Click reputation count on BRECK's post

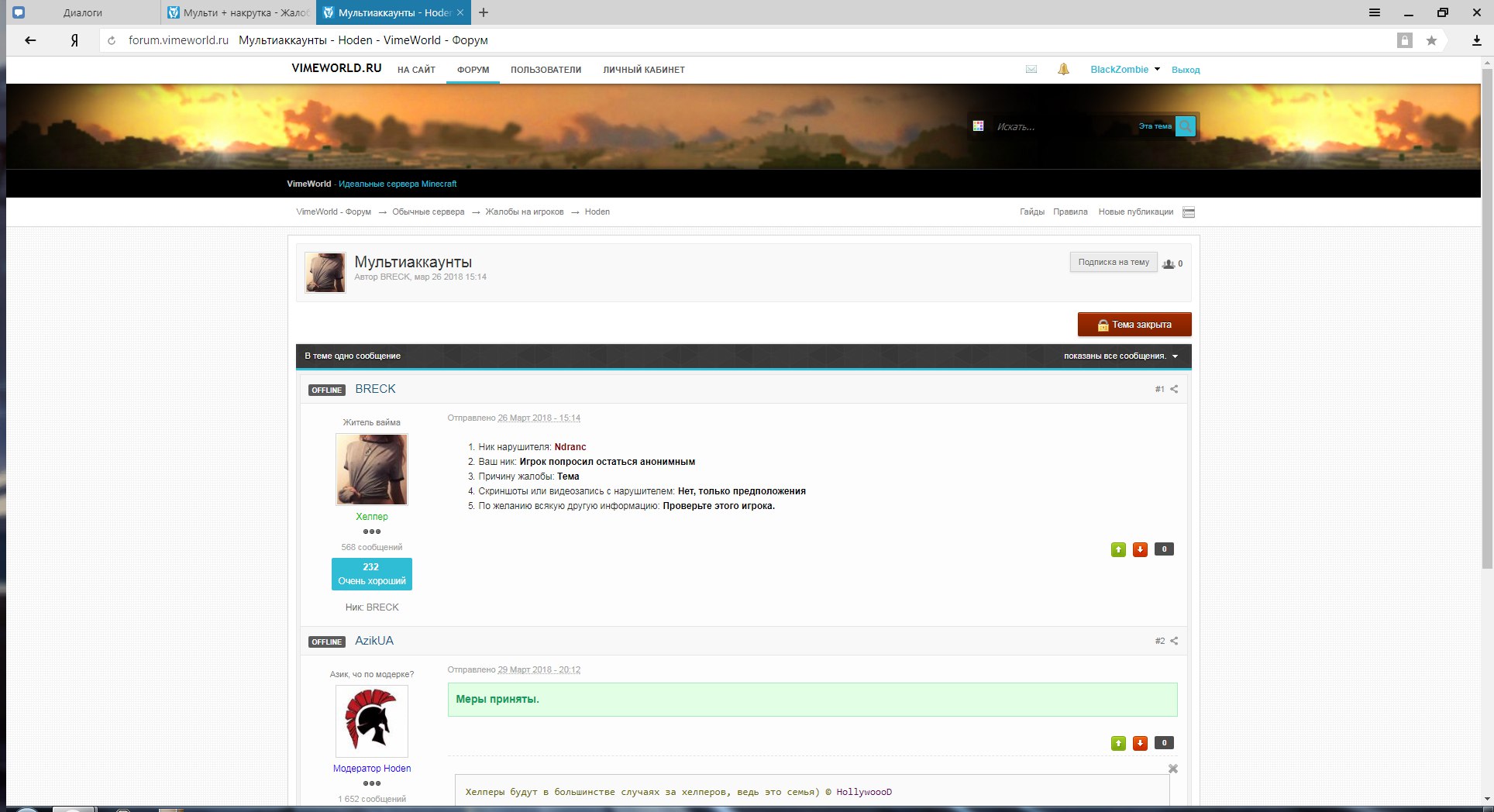pos(1164,549)
